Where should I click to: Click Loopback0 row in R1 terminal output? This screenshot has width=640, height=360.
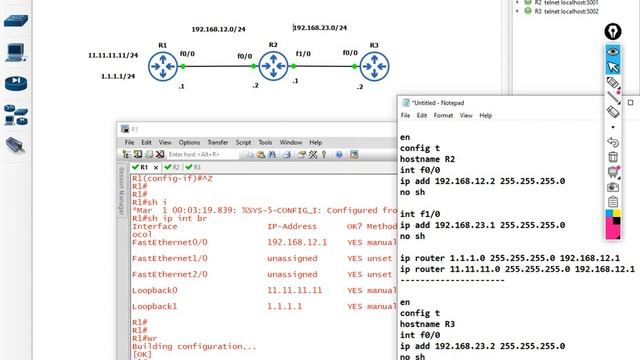tap(264, 291)
